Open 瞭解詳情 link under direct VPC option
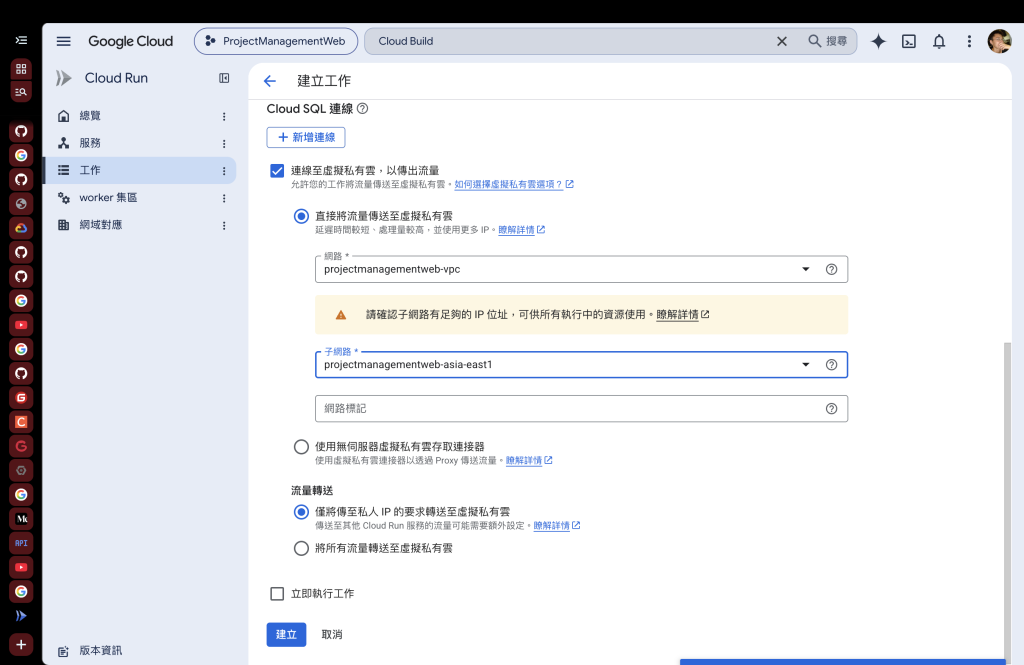Screen dimensions: 1024x665 click(x=521, y=230)
